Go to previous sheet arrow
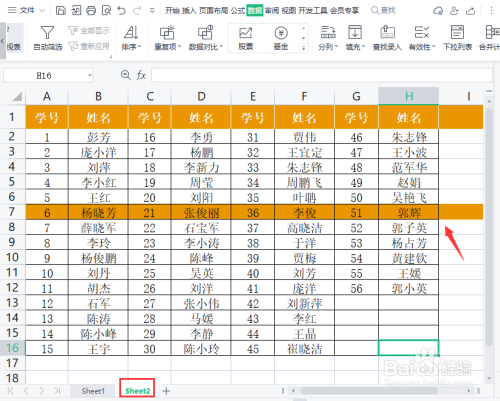Viewport: 500px width, 401px height. click(26, 391)
